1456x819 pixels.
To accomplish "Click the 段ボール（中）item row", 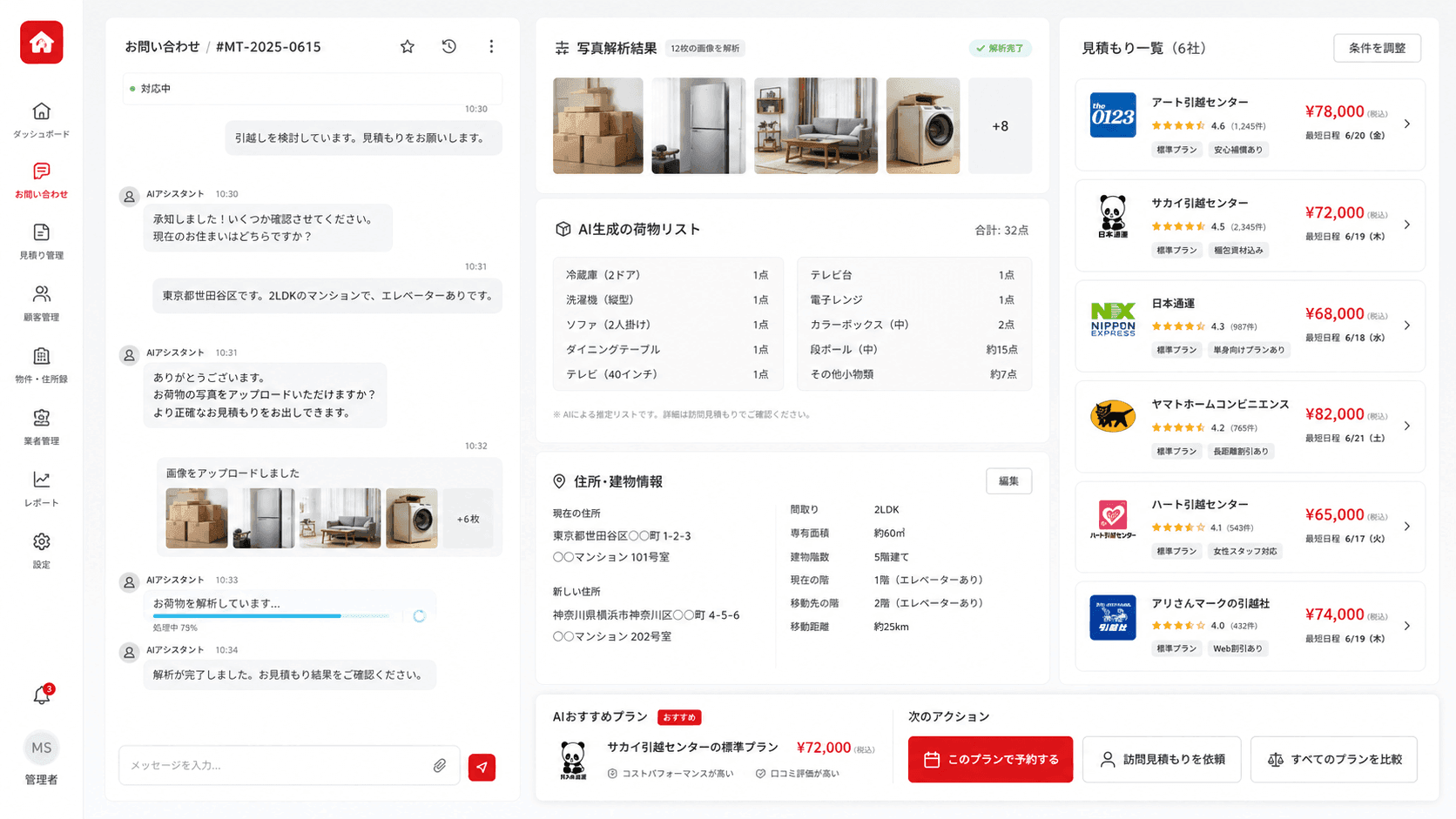I will 913,350.
